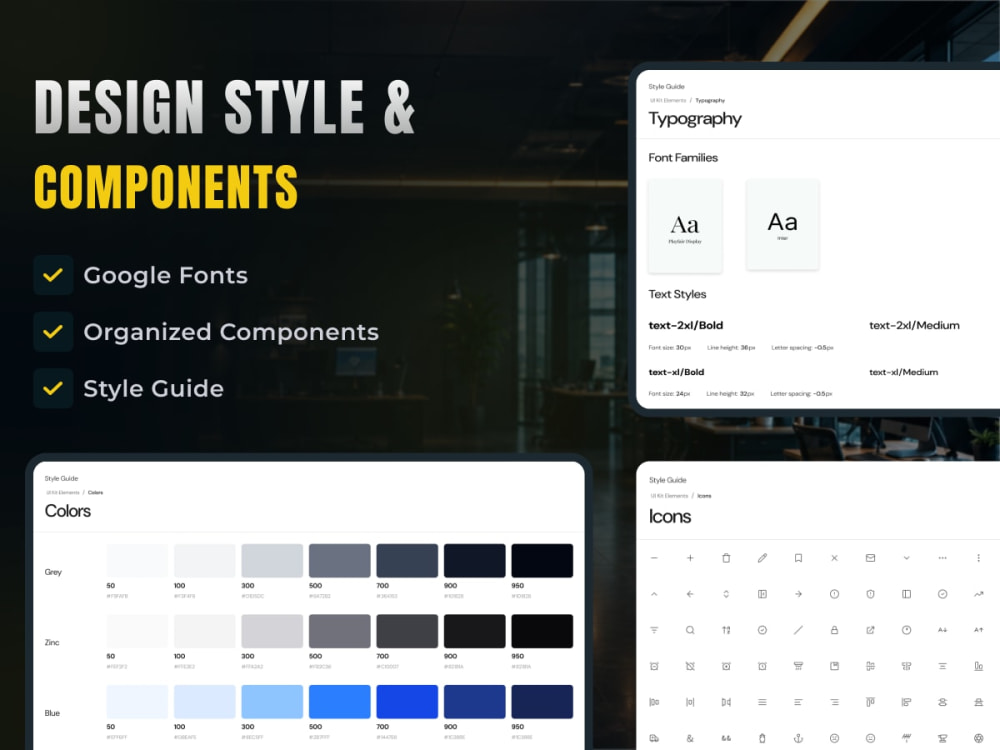Open UI Kit Elements breadcrumb in Colors panel
Viewport: 1000px width, 750px height.
pos(63,492)
